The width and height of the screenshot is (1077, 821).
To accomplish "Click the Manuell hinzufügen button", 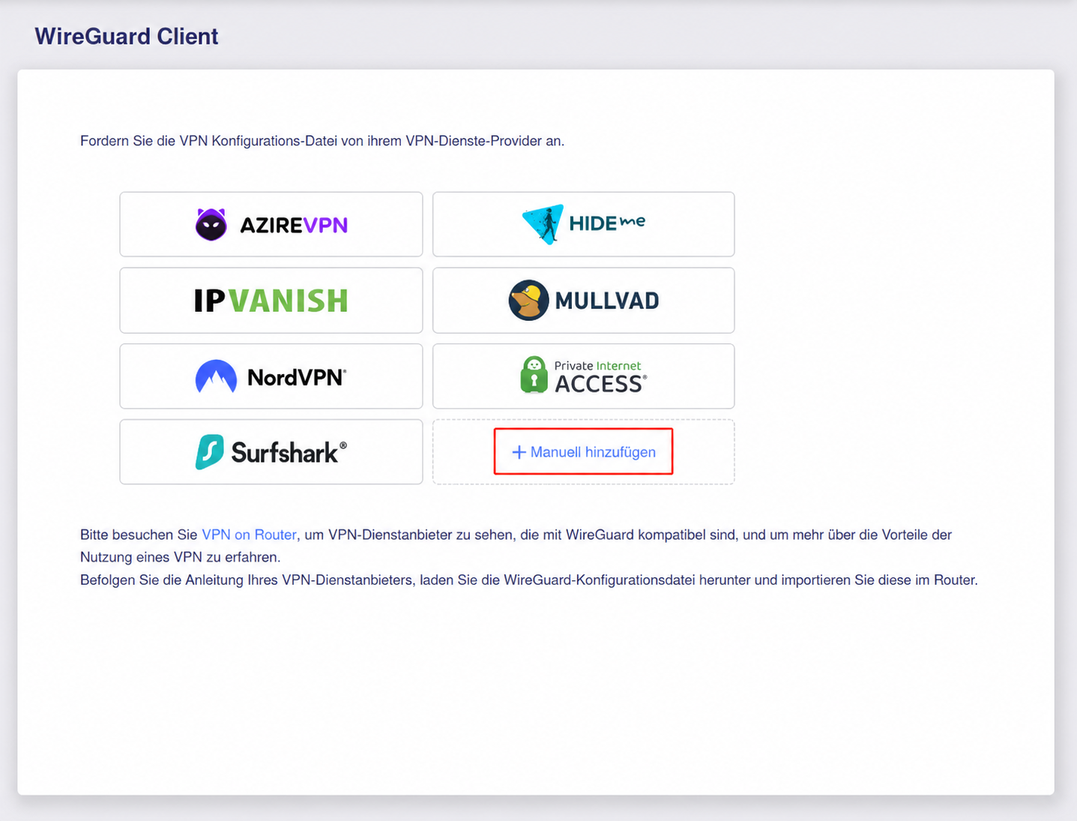I will pyautogui.click(x=583, y=452).
